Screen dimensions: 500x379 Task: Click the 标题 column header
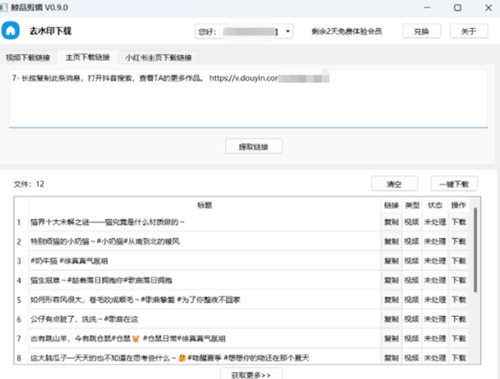205,205
